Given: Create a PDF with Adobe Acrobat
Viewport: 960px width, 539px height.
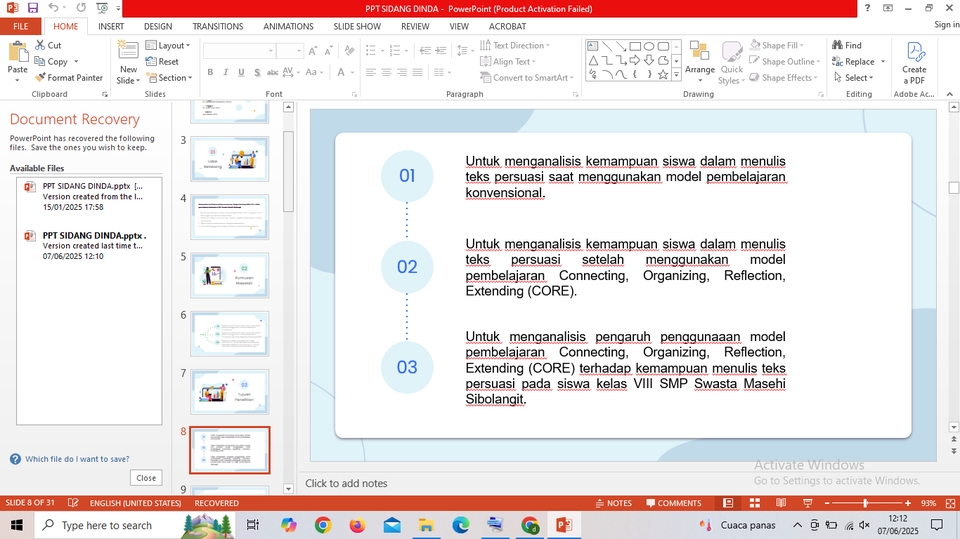Looking at the screenshot, I should tap(914, 63).
